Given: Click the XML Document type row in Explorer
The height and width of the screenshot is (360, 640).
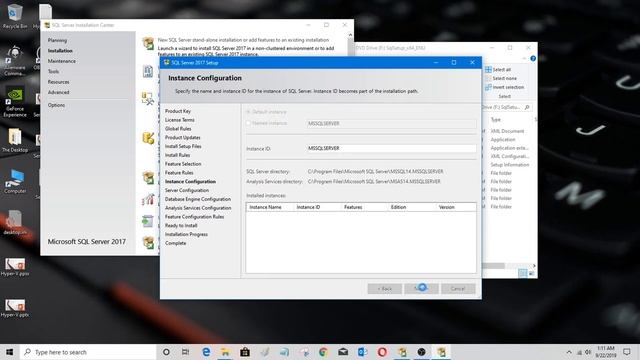Looking at the screenshot, I should (507, 131).
